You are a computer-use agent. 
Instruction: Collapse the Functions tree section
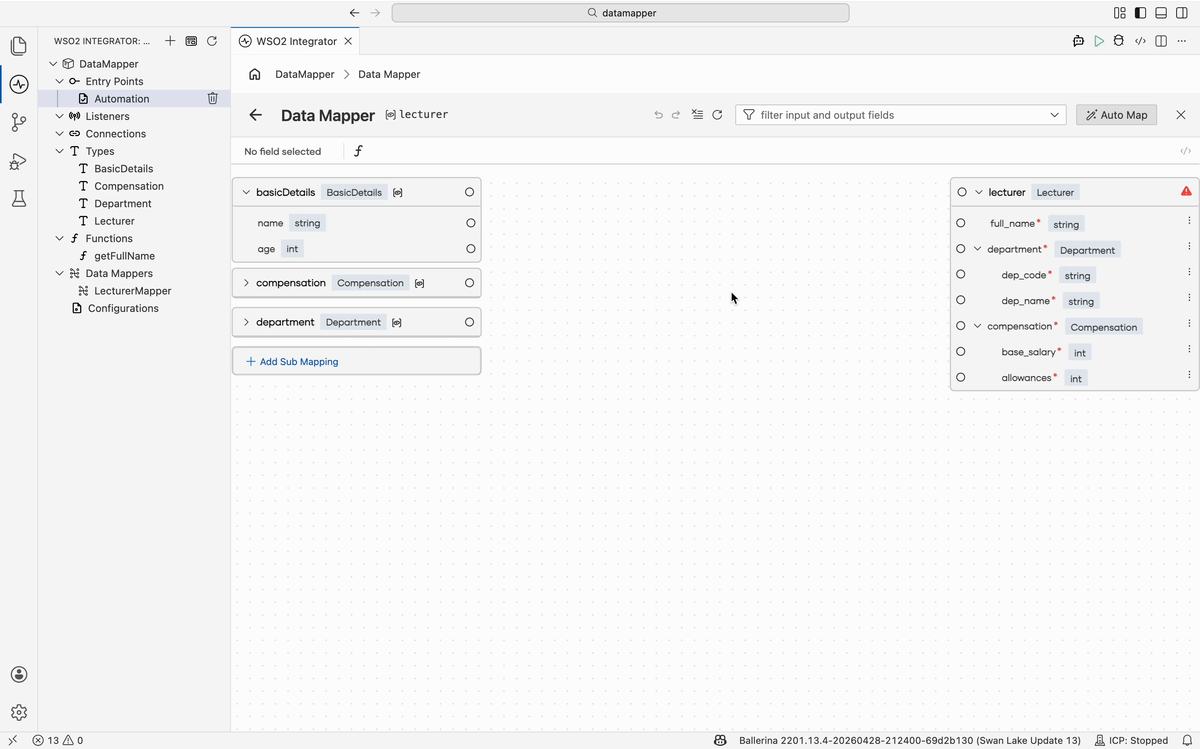[60, 238]
